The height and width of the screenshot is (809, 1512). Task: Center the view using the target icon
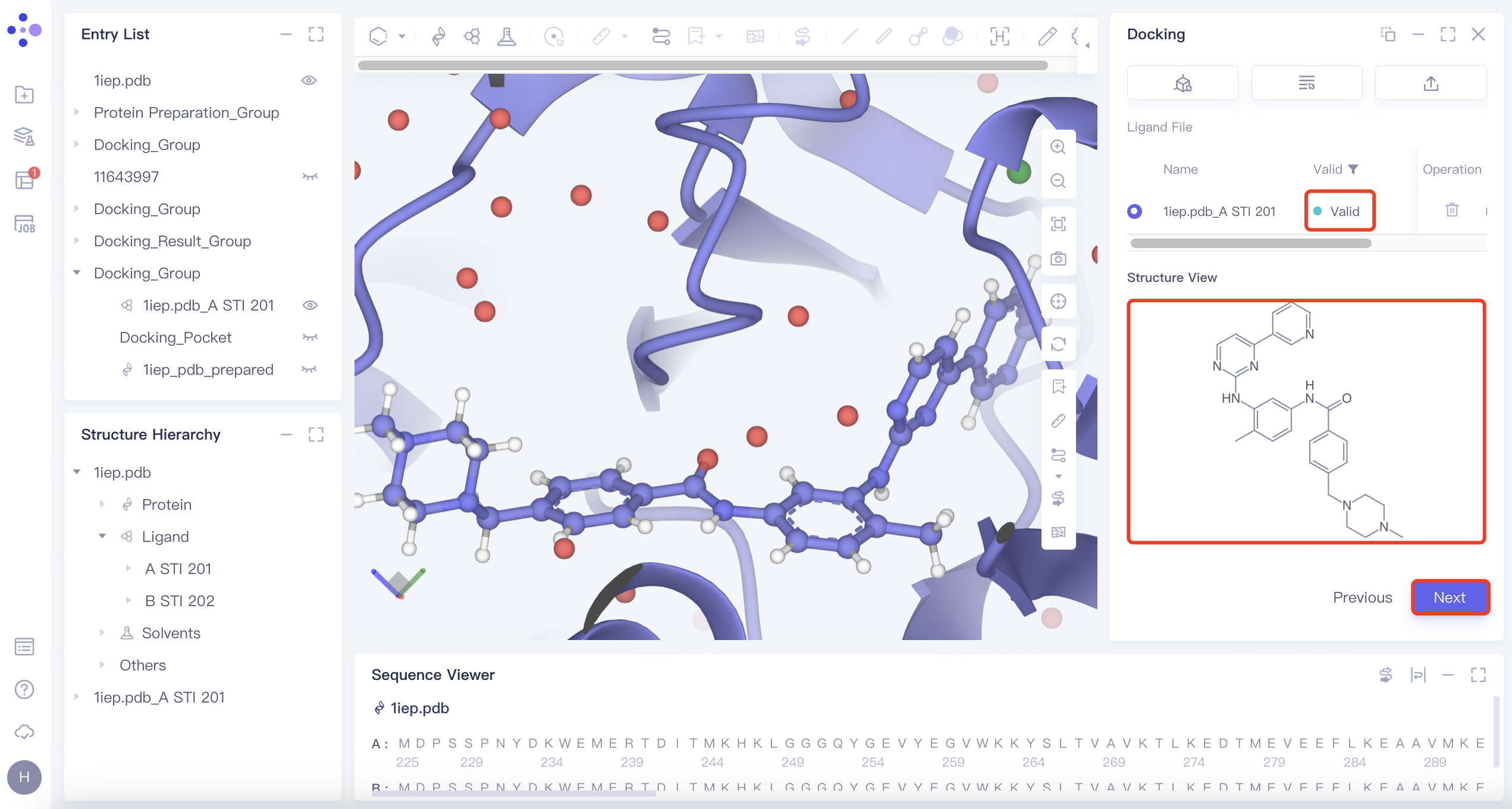pyautogui.click(x=1058, y=301)
